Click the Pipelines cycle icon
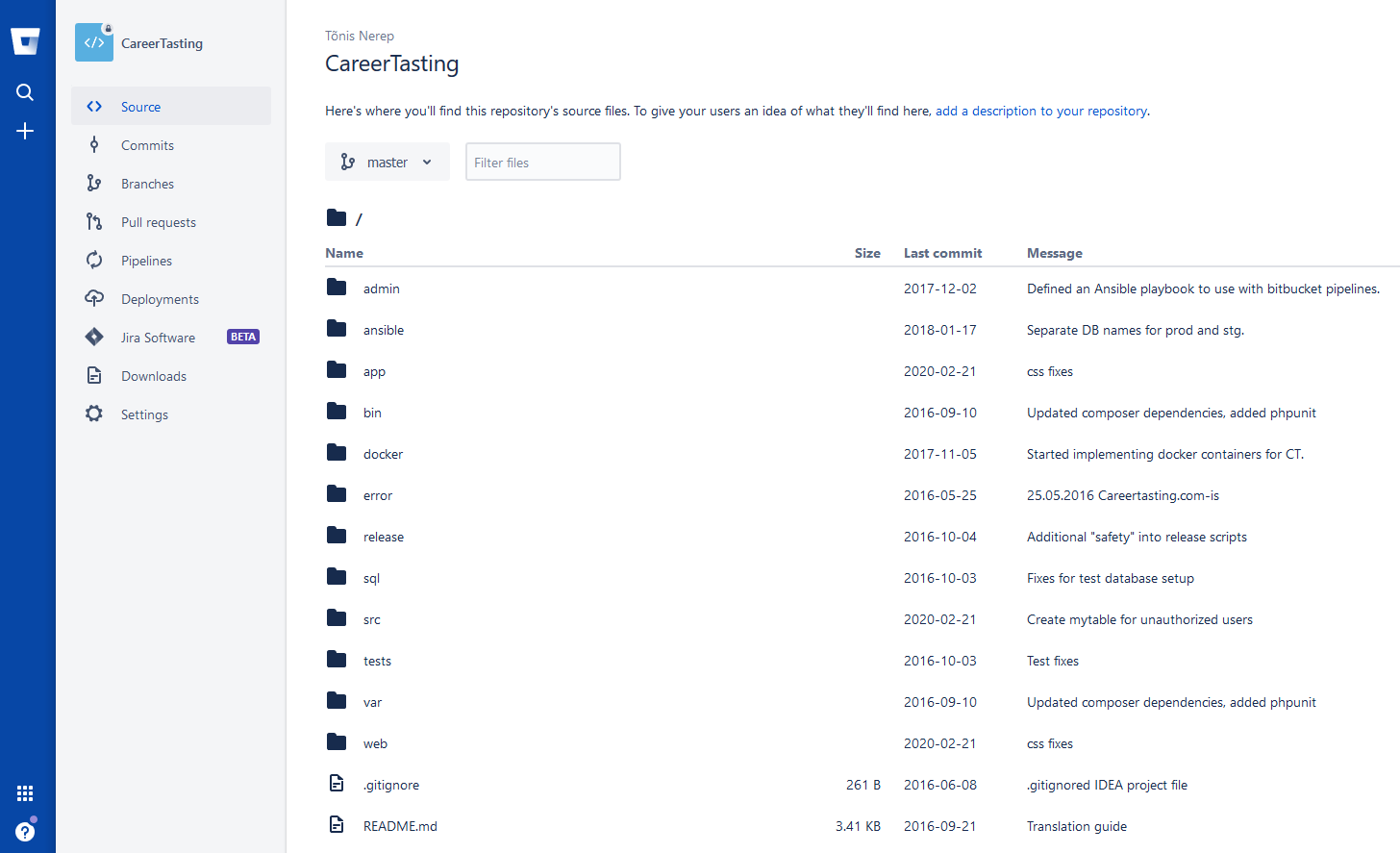The width and height of the screenshot is (1400, 853). tap(94, 260)
